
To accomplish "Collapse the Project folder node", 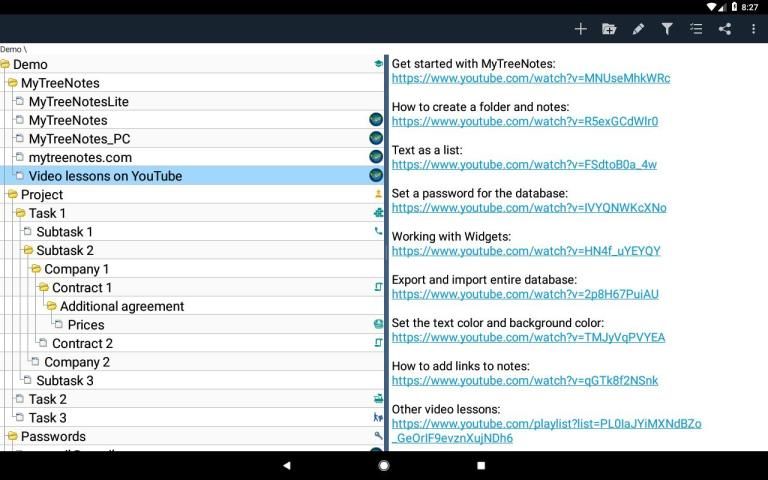I will 13,194.
